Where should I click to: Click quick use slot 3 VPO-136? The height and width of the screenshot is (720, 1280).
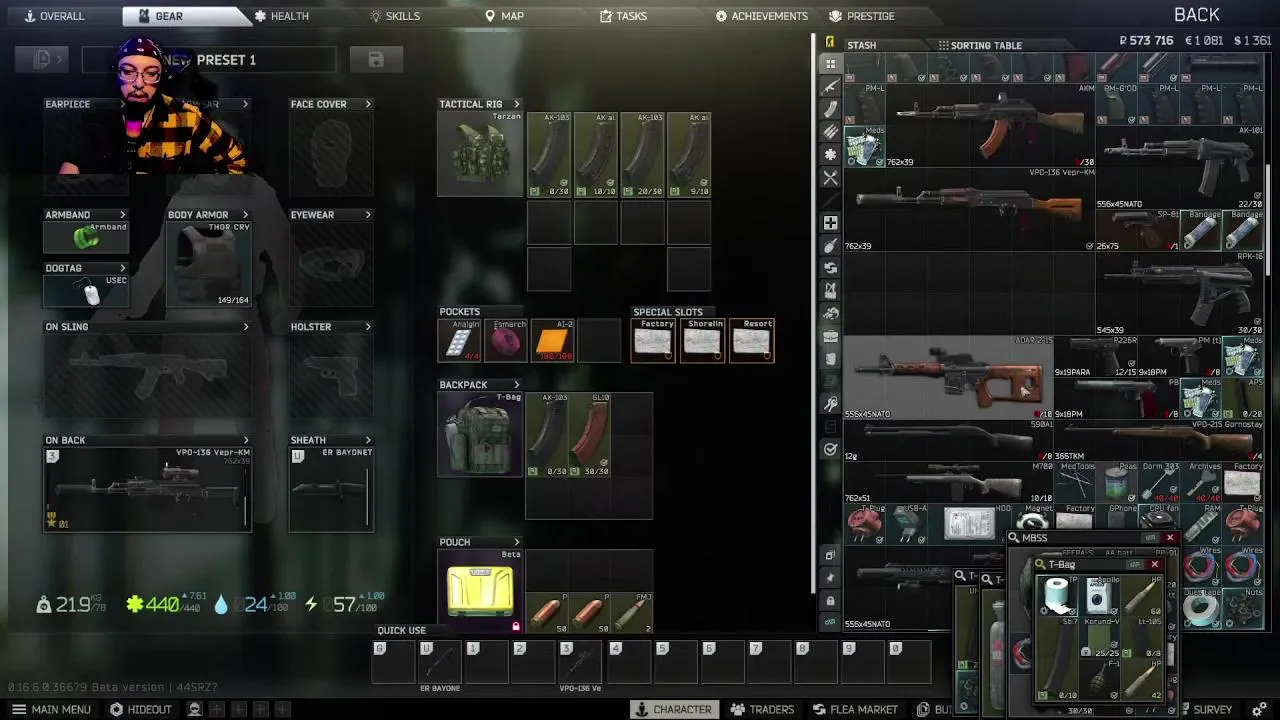click(578, 663)
